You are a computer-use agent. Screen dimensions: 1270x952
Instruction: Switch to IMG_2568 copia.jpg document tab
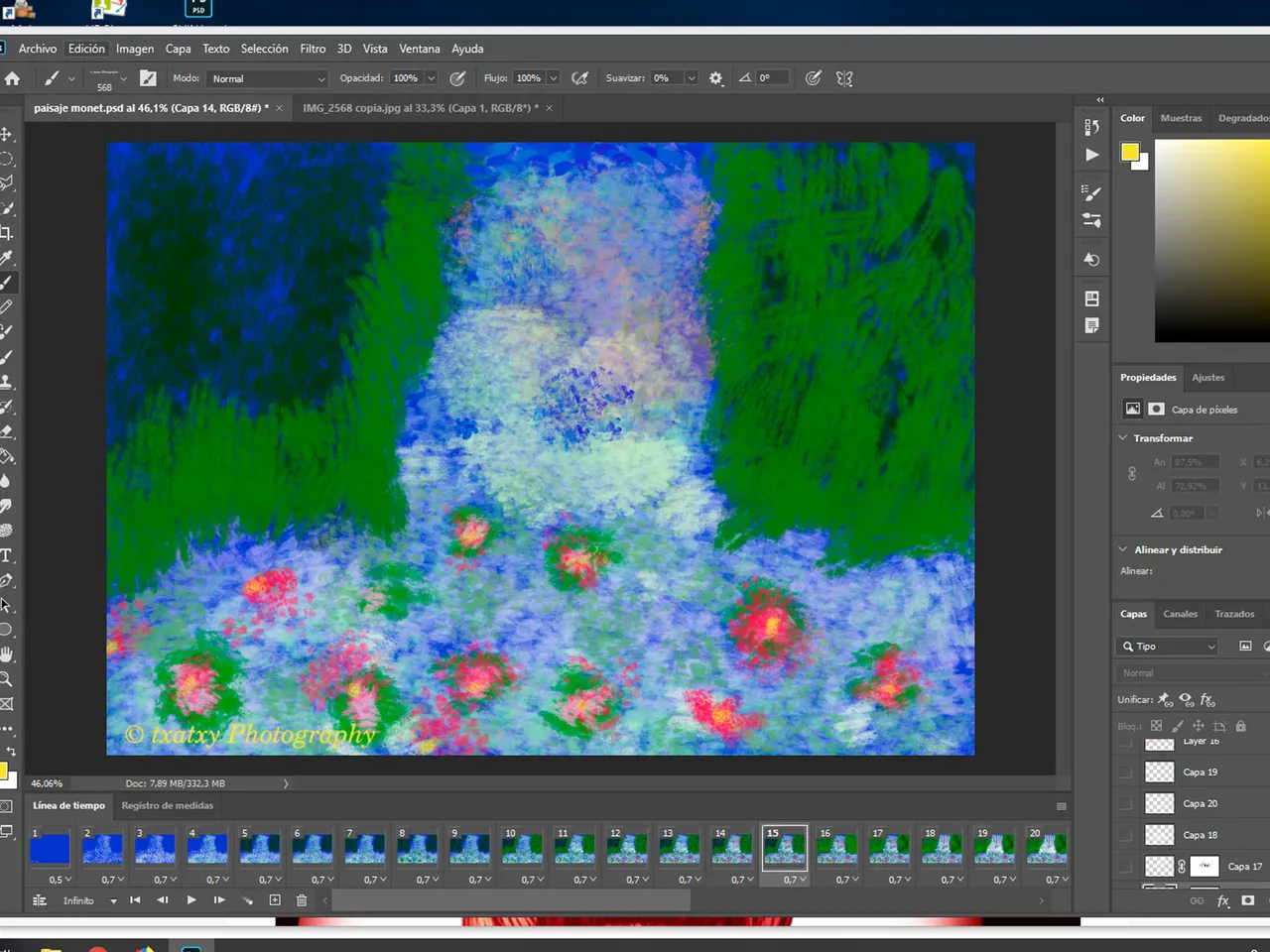pos(421,108)
